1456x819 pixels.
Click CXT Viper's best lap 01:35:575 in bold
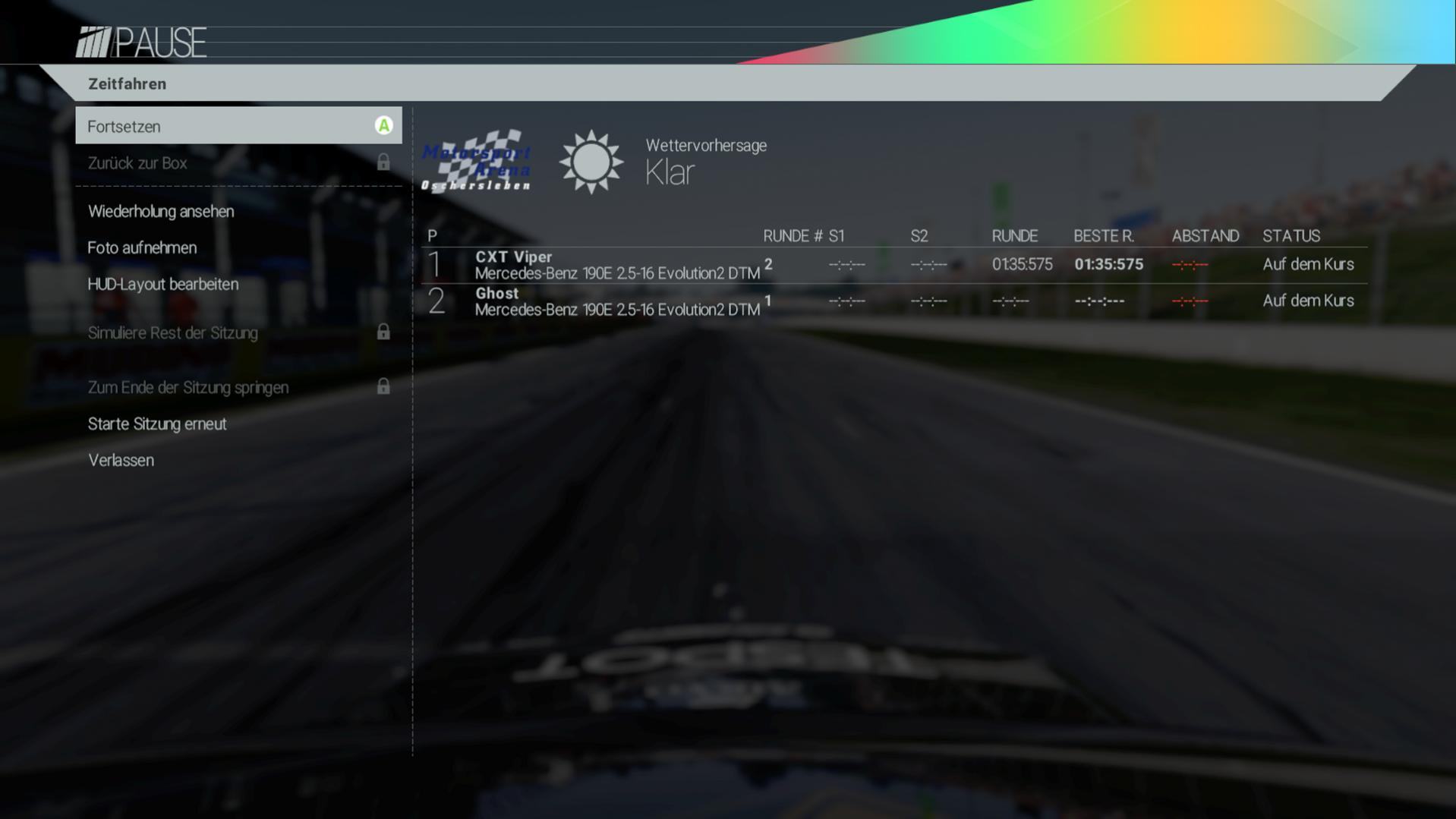coord(1108,264)
